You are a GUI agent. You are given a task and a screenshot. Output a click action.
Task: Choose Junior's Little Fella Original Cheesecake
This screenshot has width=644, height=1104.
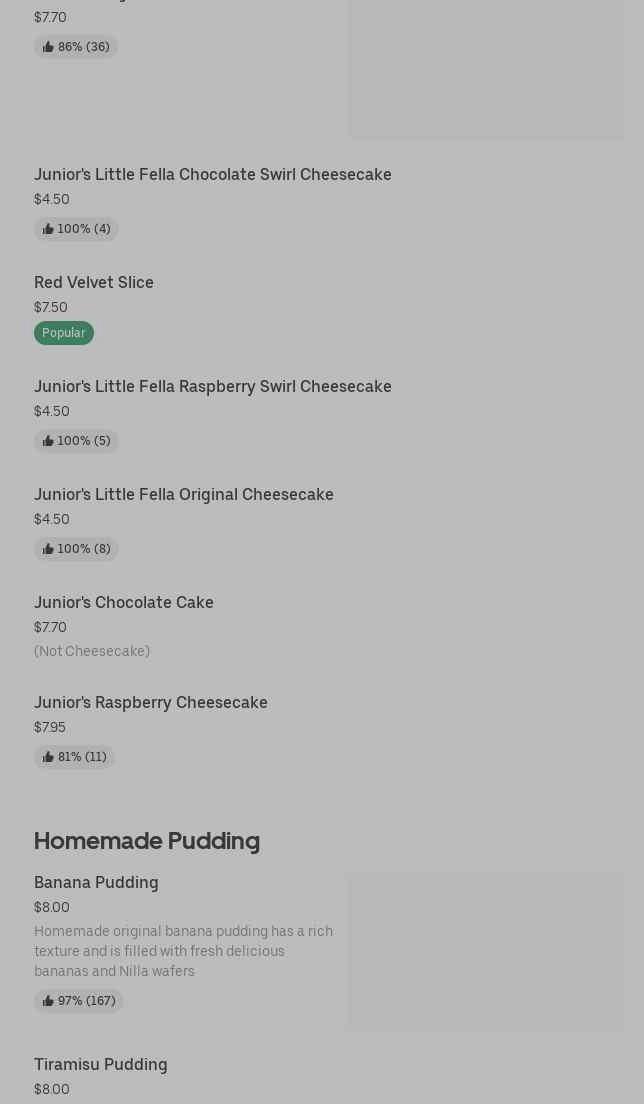coord(184,494)
